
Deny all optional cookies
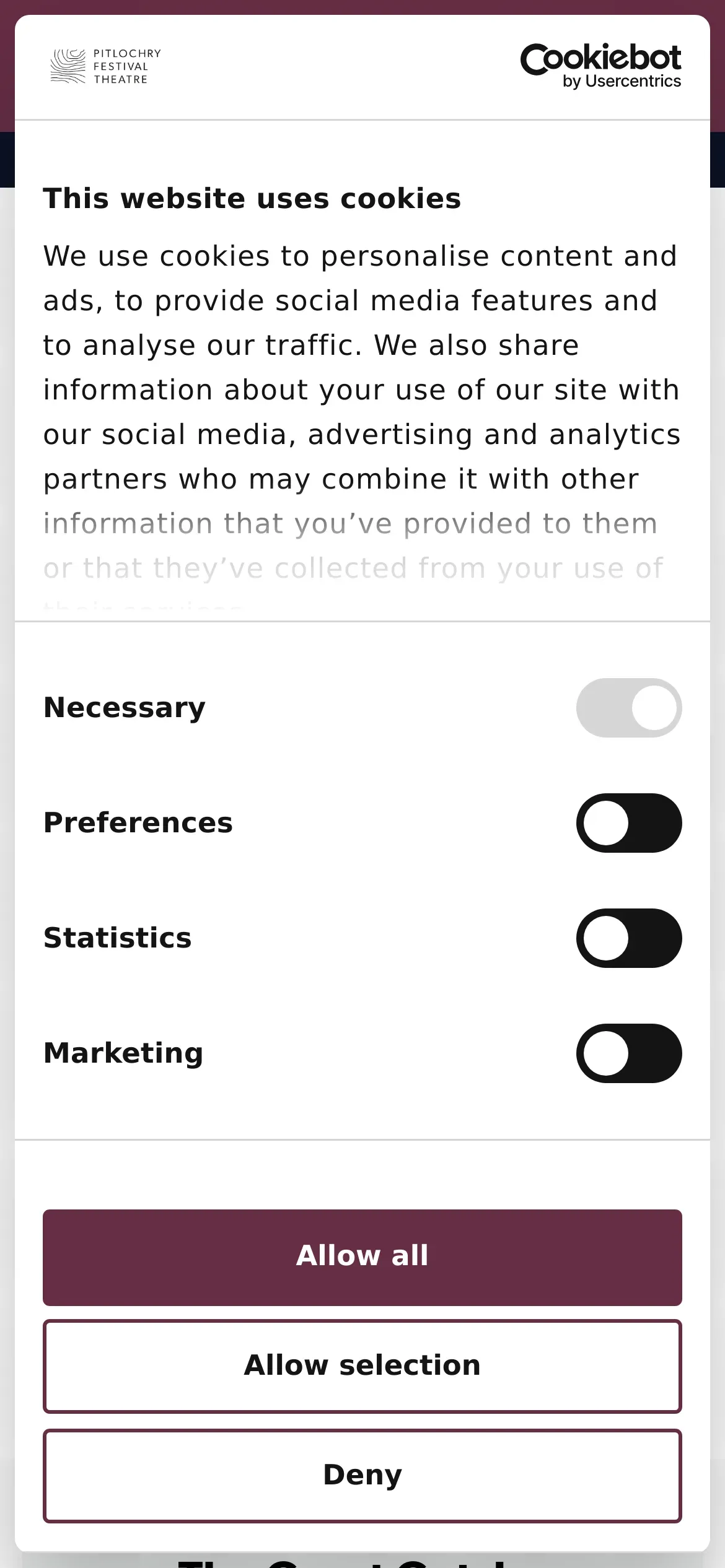362,1475
